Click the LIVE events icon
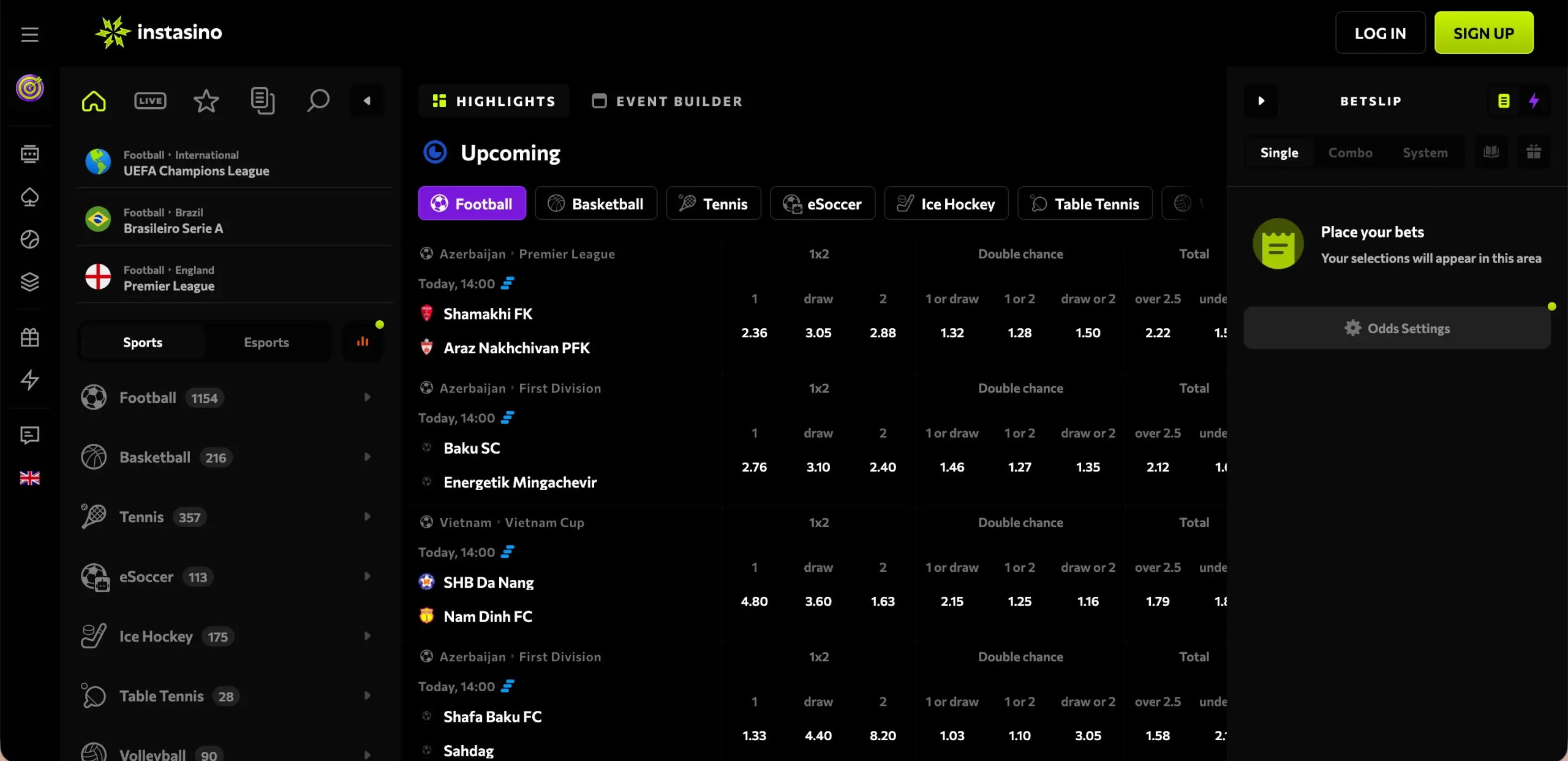The height and width of the screenshot is (761, 1568). 150,101
